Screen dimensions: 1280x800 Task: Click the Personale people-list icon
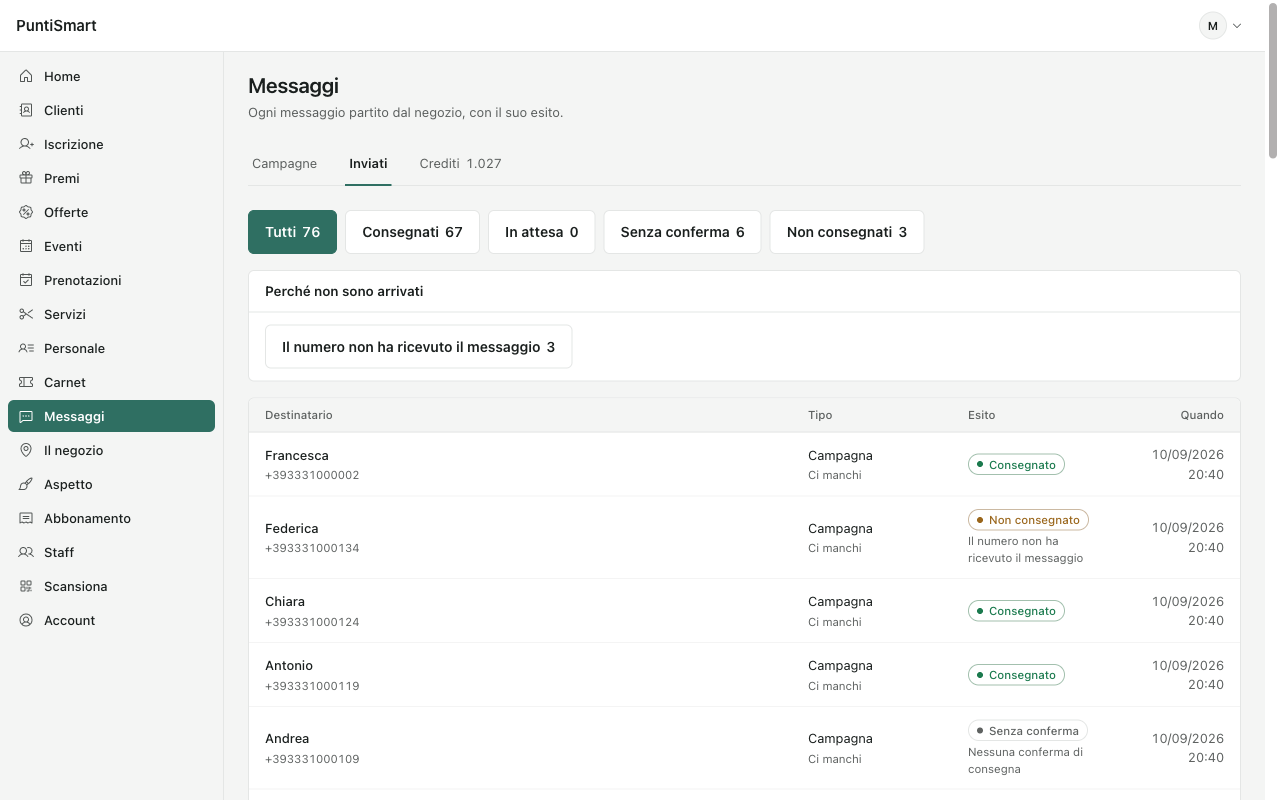coord(26,348)
